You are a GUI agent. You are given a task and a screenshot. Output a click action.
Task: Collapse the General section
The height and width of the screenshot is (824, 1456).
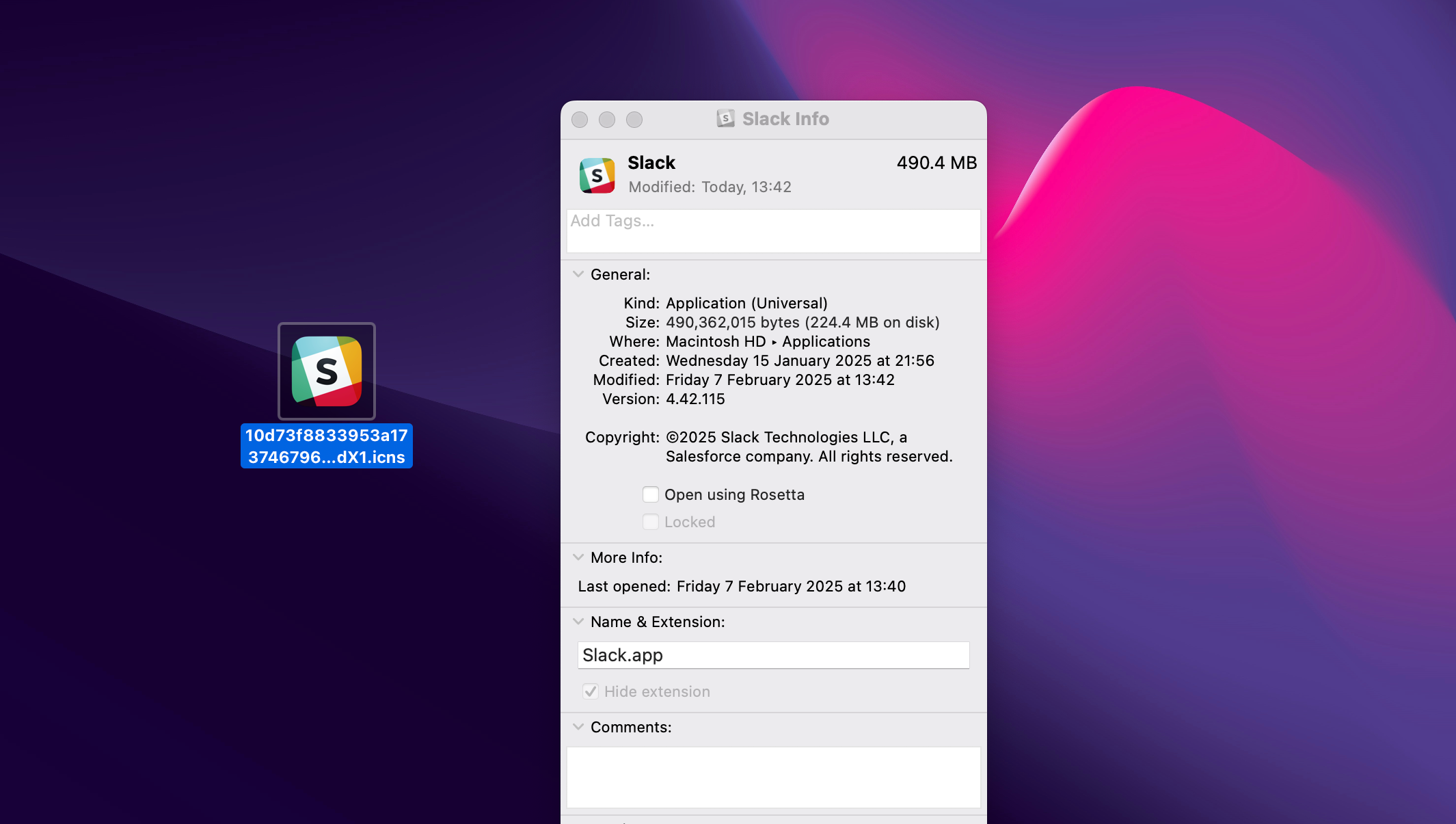[578, 274]
